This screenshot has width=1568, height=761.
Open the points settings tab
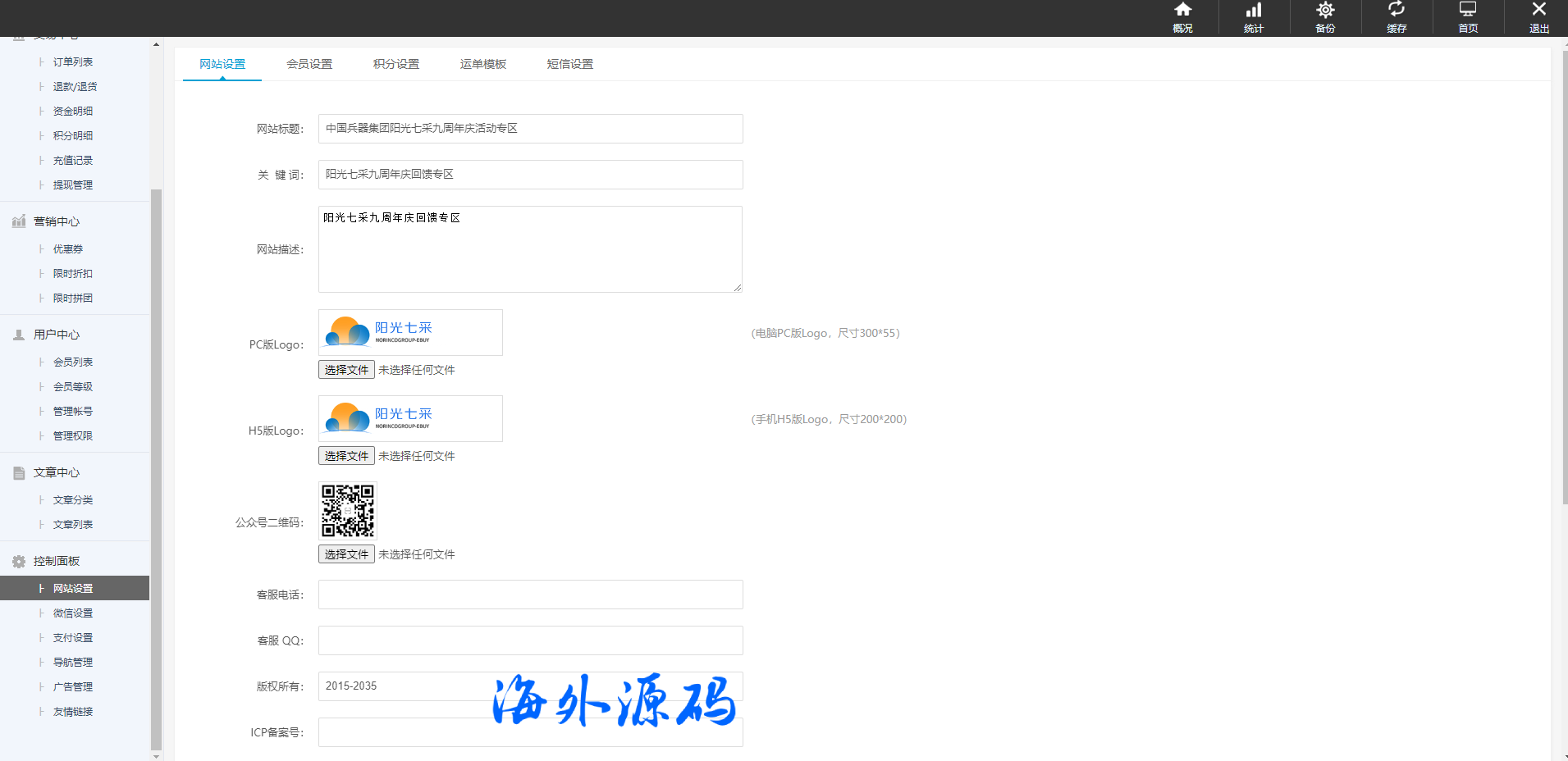coord(396,64)
